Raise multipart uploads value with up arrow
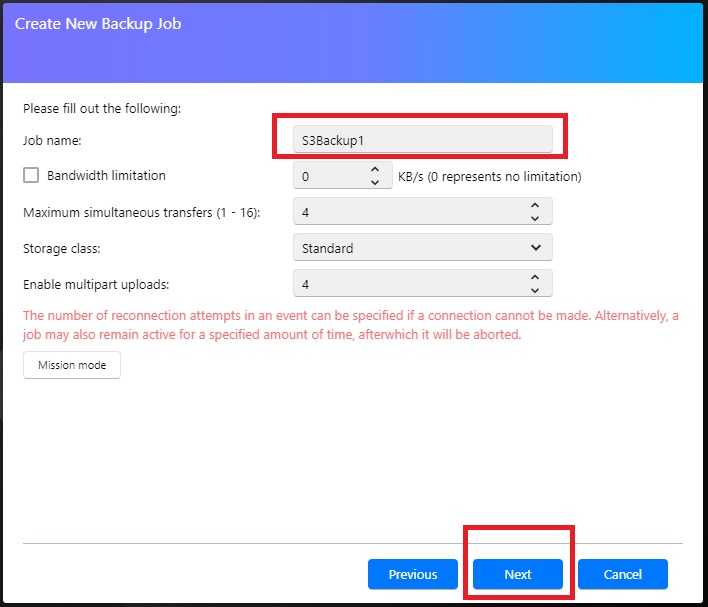The width and height of the screenshot is (708, 607). [x=535, y=277]
